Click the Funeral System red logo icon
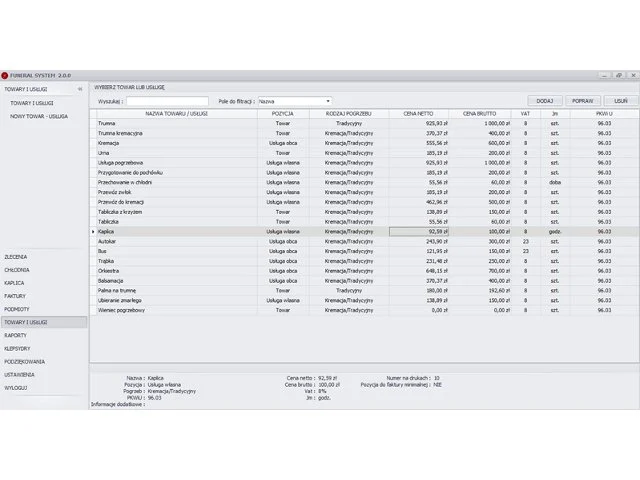The image size is (640, 480). coord(4,75)
